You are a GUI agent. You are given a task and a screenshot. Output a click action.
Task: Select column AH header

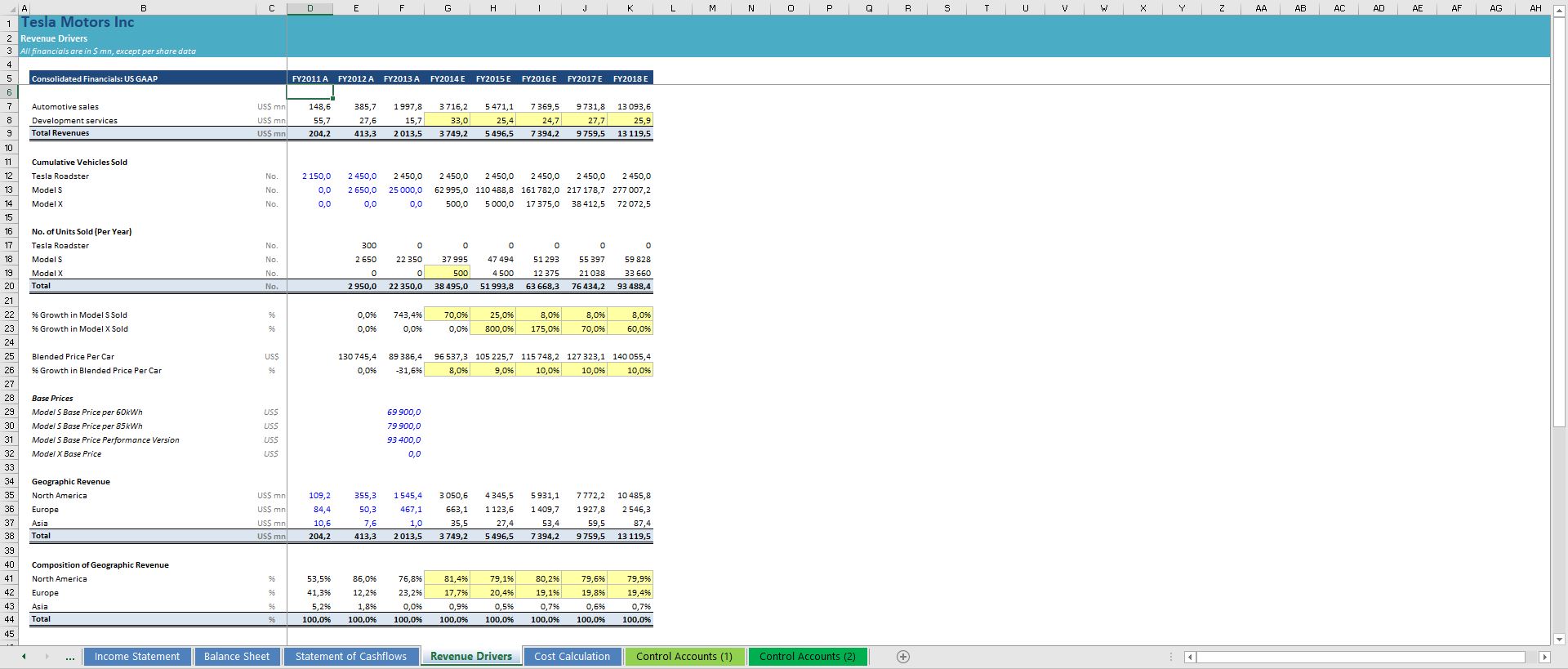(x=1535, y=8)
